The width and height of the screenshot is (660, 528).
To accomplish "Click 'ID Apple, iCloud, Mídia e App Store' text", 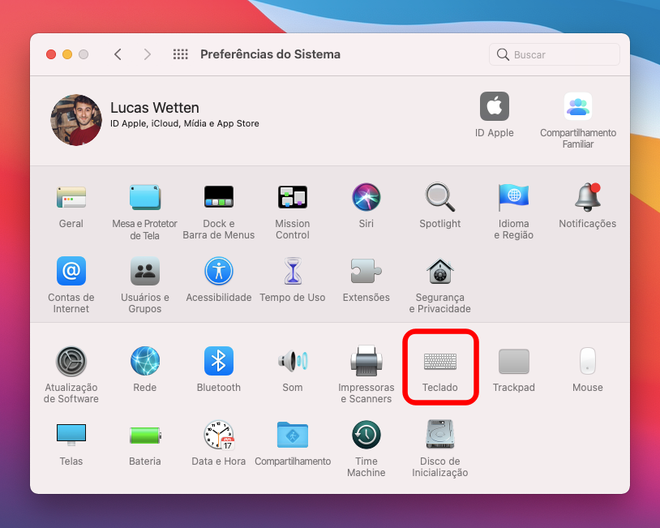I will pos(184,123).
